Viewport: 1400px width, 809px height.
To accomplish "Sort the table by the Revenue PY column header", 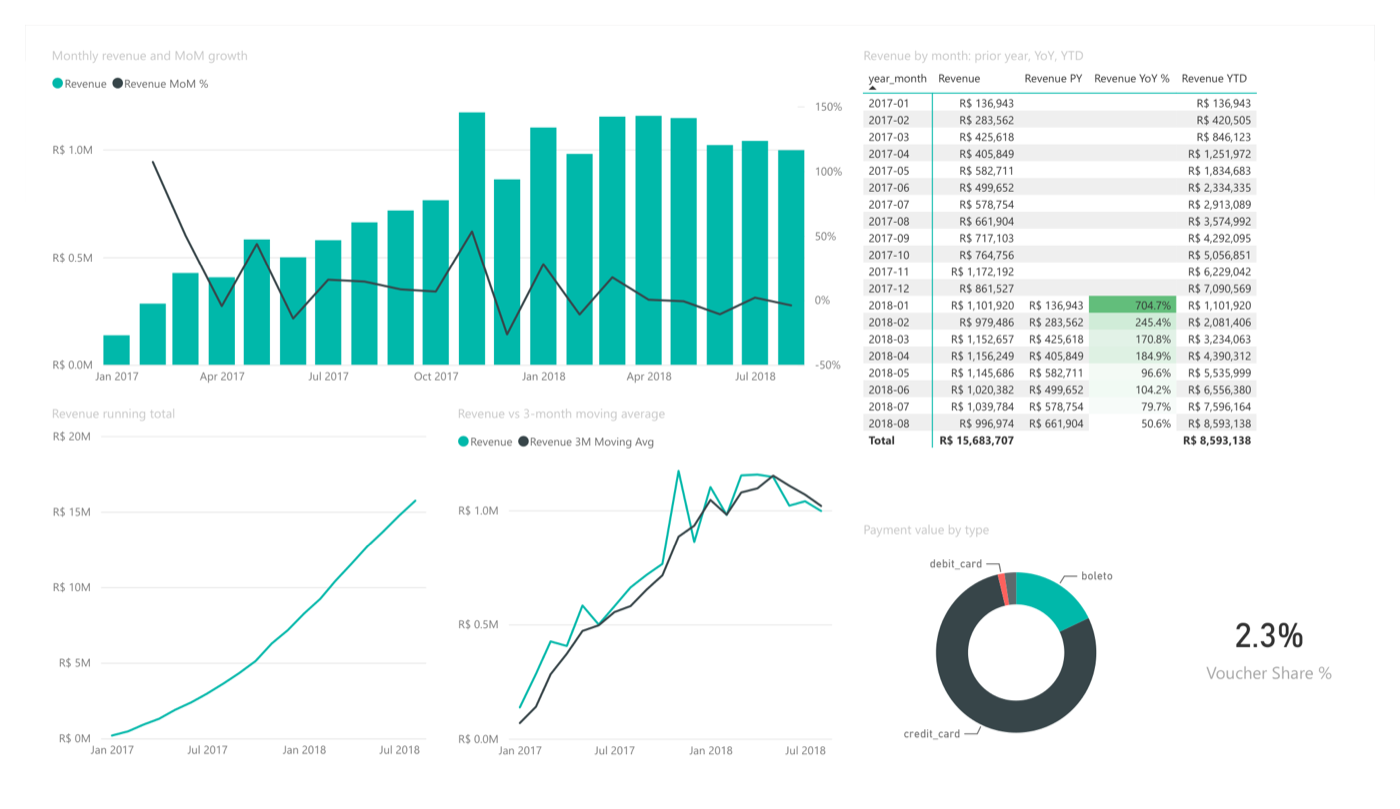I will 1053,78.
